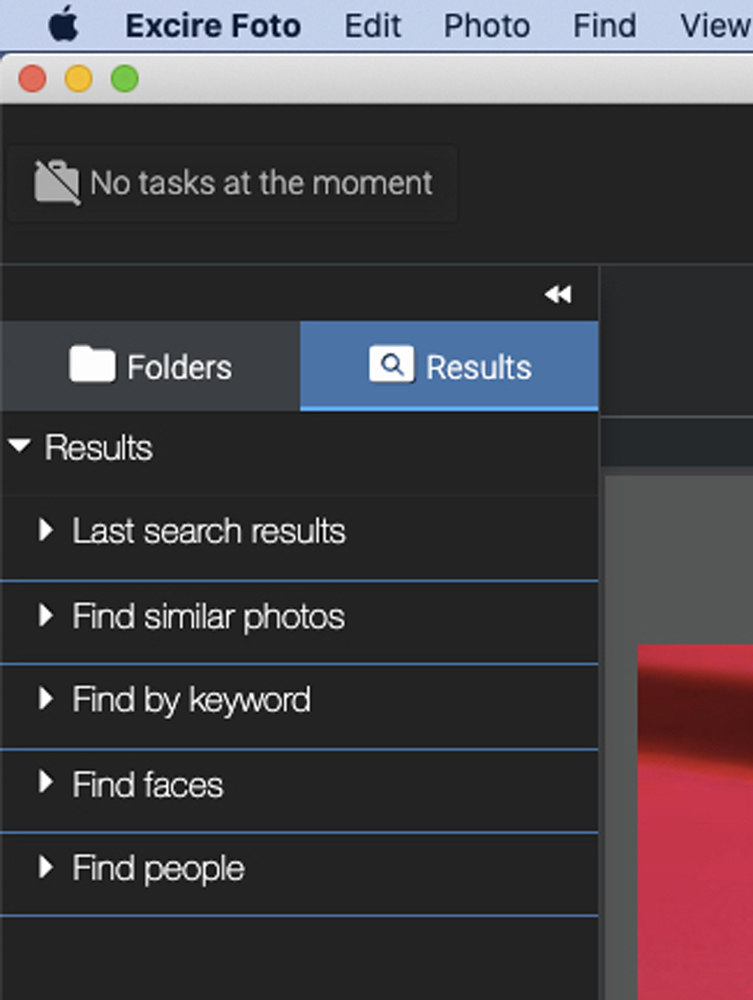Open the Photo menu
This screenshot has width=753, height=1000.
(x=486, y=25)
